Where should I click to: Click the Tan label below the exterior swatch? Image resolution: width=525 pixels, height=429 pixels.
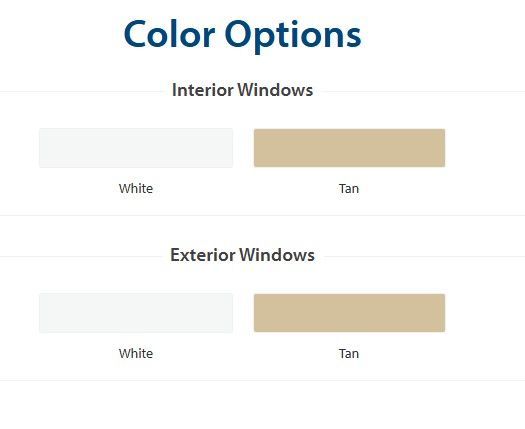[x=349, y=354]
